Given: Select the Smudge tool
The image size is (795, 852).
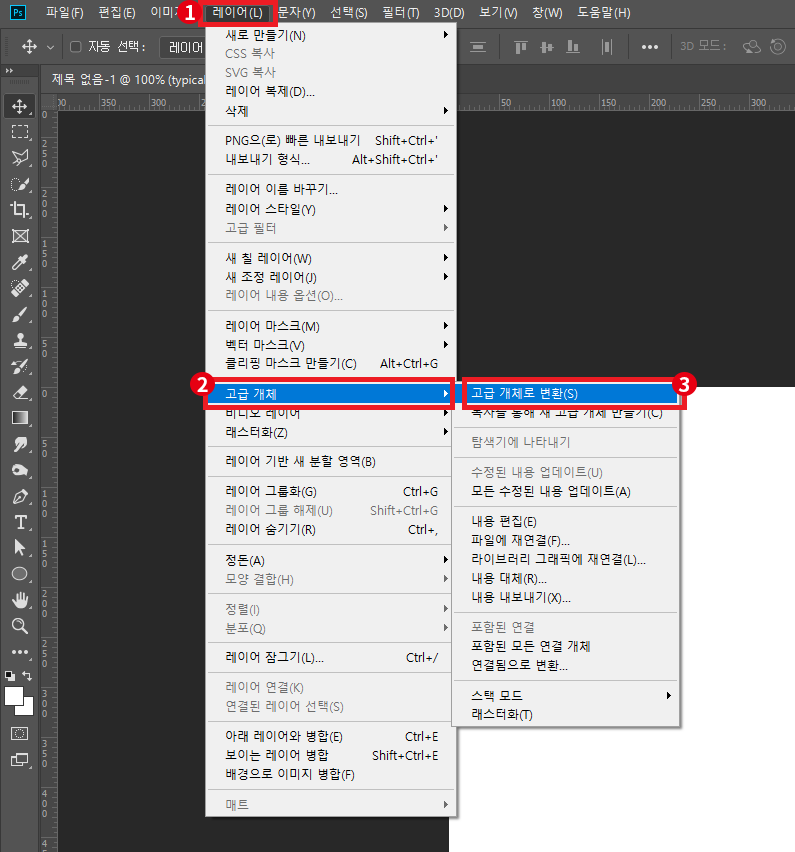Looking at the screenshot, I should click(x=20, y=444).
